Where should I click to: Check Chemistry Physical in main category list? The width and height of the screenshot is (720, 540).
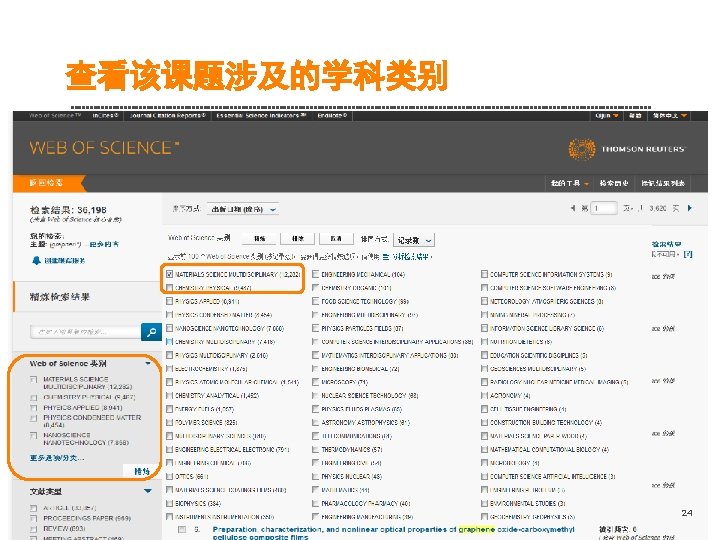(x=169, y=288)
